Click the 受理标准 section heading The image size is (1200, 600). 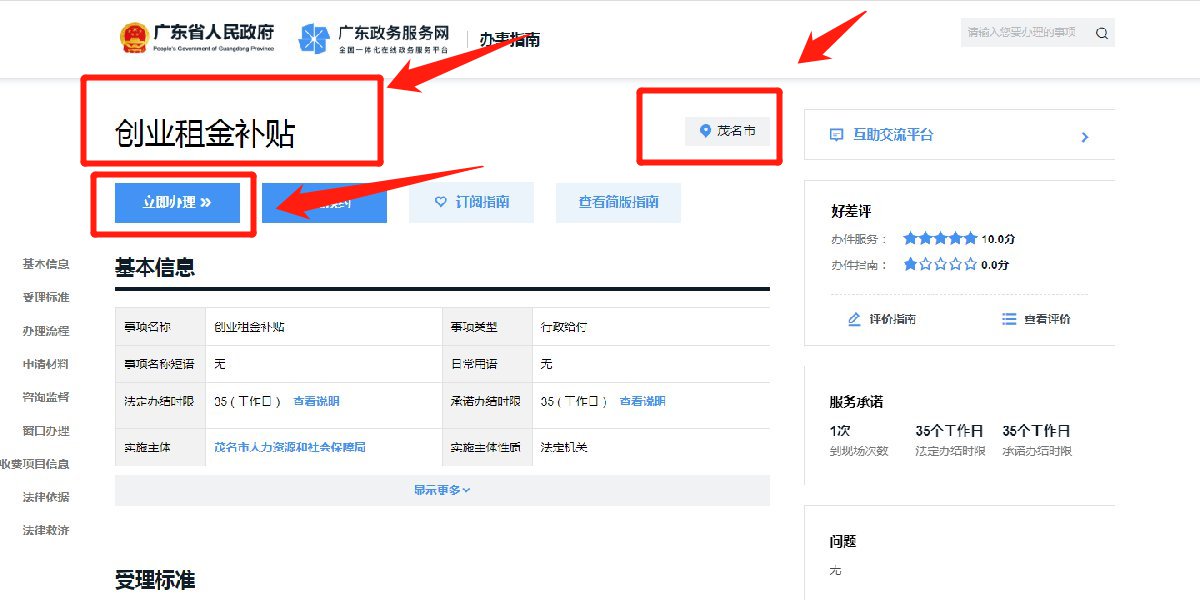(x=155, y=580)
